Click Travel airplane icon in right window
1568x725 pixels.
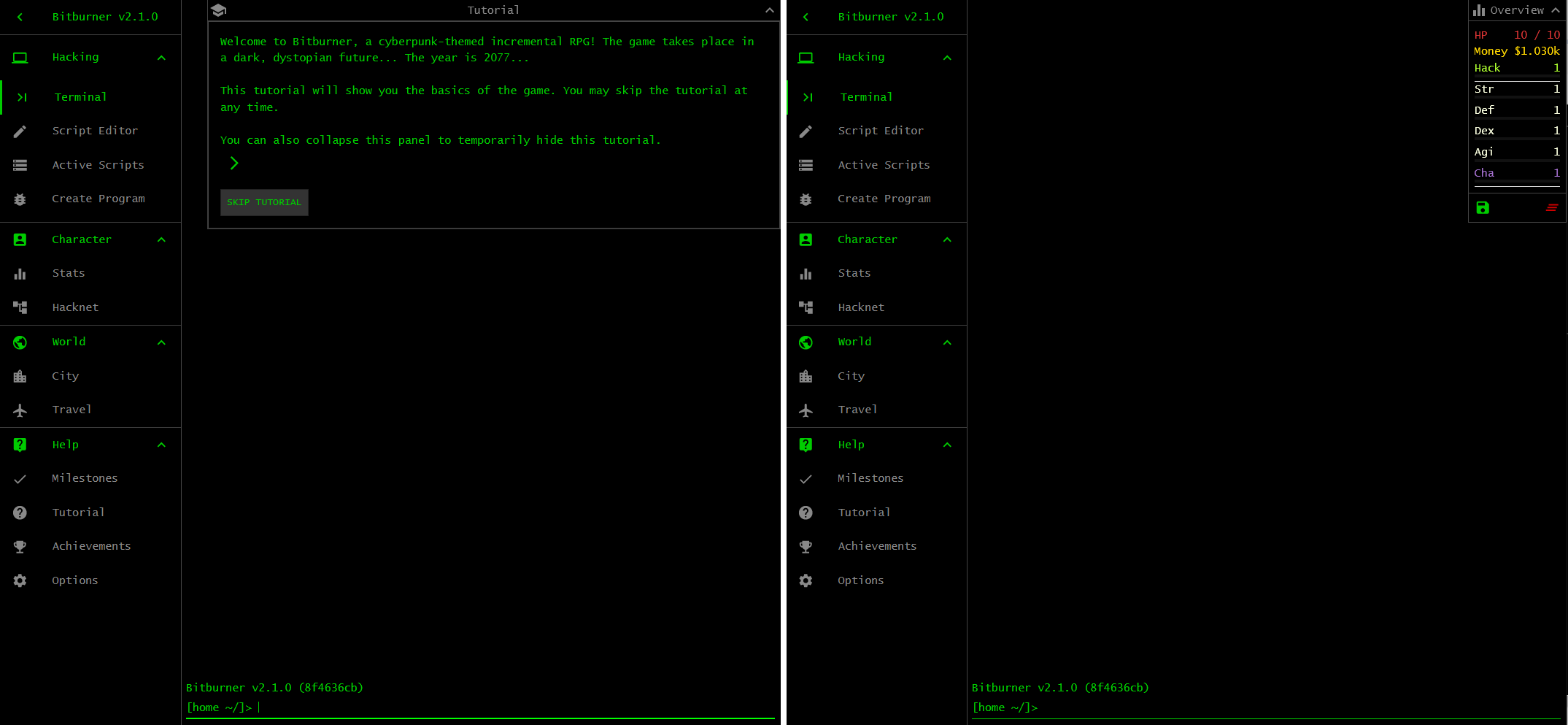[806, 410]
